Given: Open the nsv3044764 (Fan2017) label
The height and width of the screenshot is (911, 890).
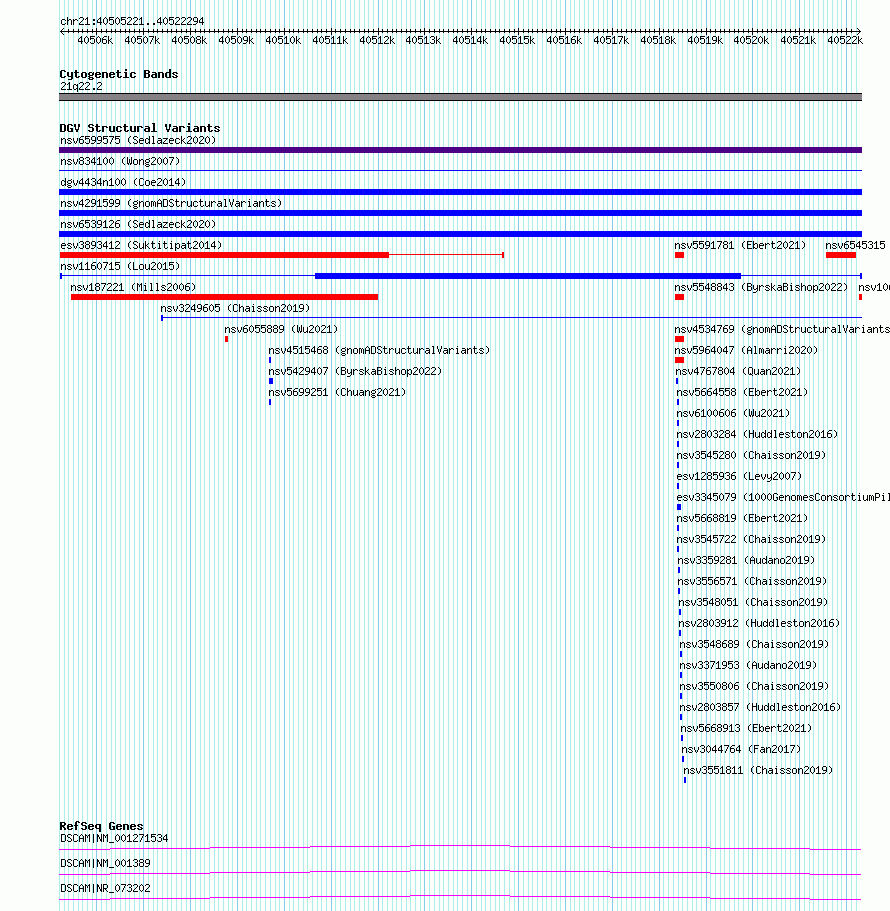Looking at the screenshot, I should tap(742, 749).
